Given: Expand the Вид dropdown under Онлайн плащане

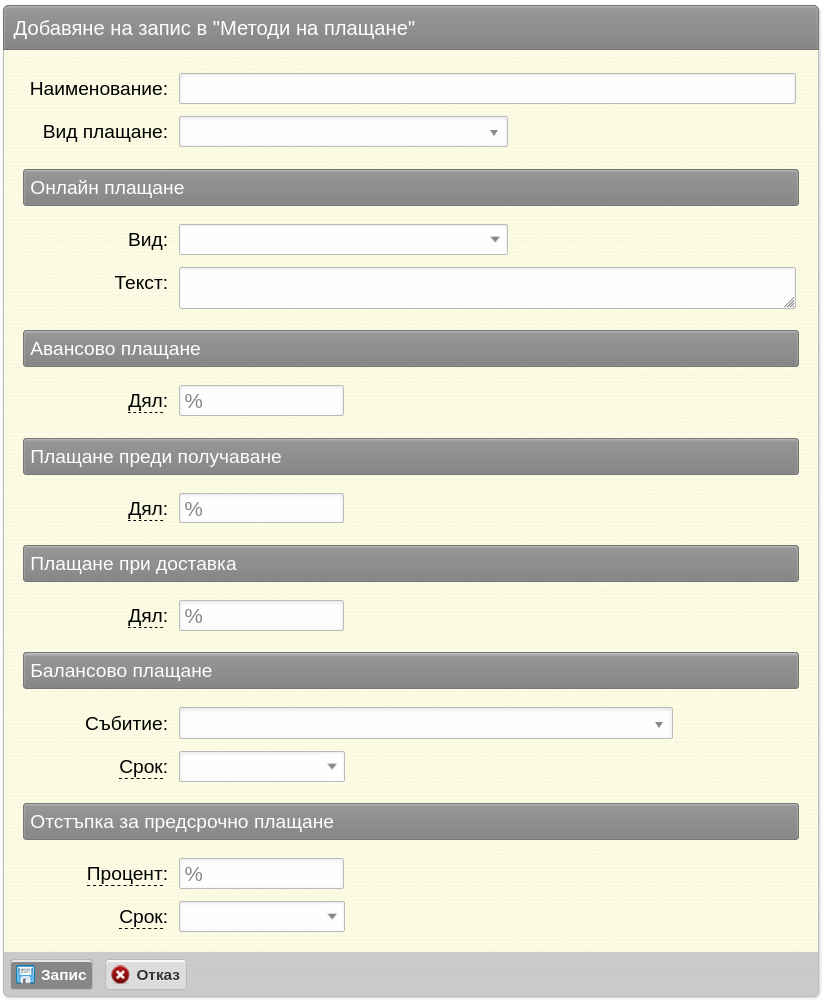Looking at the screenshot, I should [x=343, y=239].
